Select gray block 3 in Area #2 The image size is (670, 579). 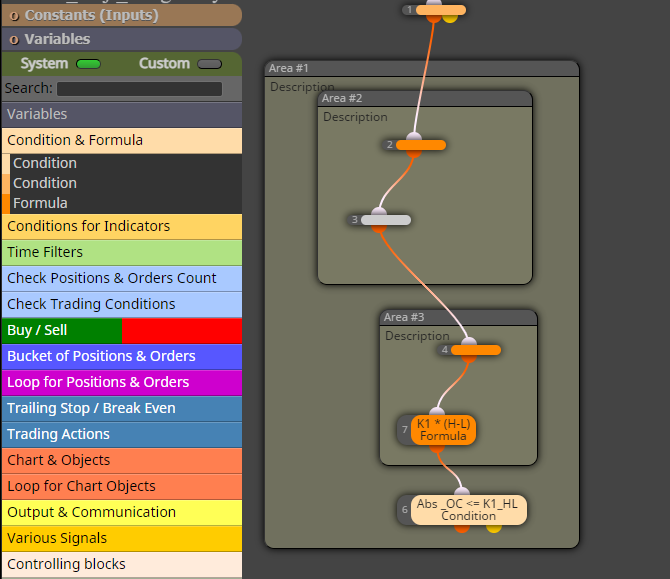click(x=386, y=220)
